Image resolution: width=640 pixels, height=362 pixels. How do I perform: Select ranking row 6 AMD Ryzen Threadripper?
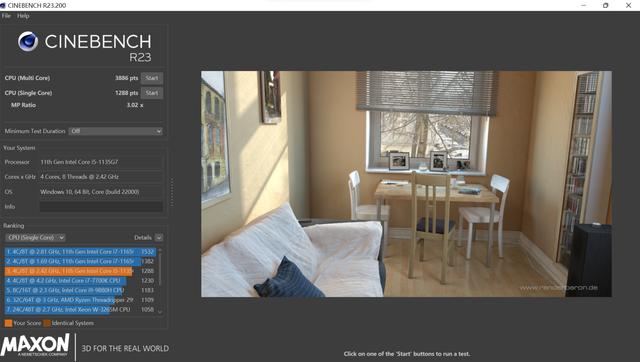[80, 300]
